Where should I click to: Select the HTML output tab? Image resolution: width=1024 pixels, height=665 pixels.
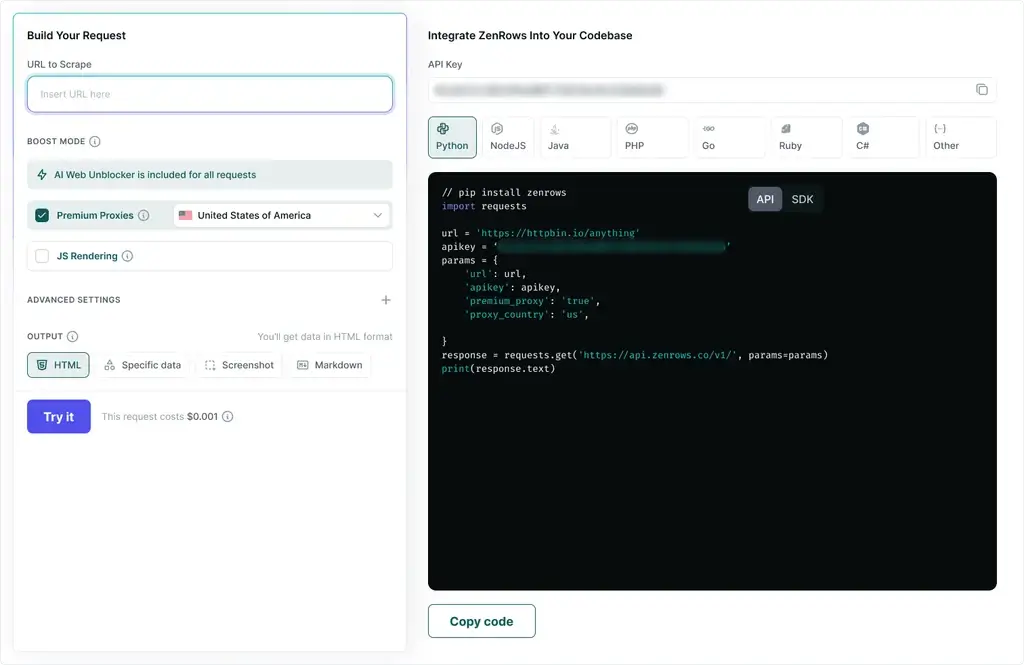click(x=57, y=364)
